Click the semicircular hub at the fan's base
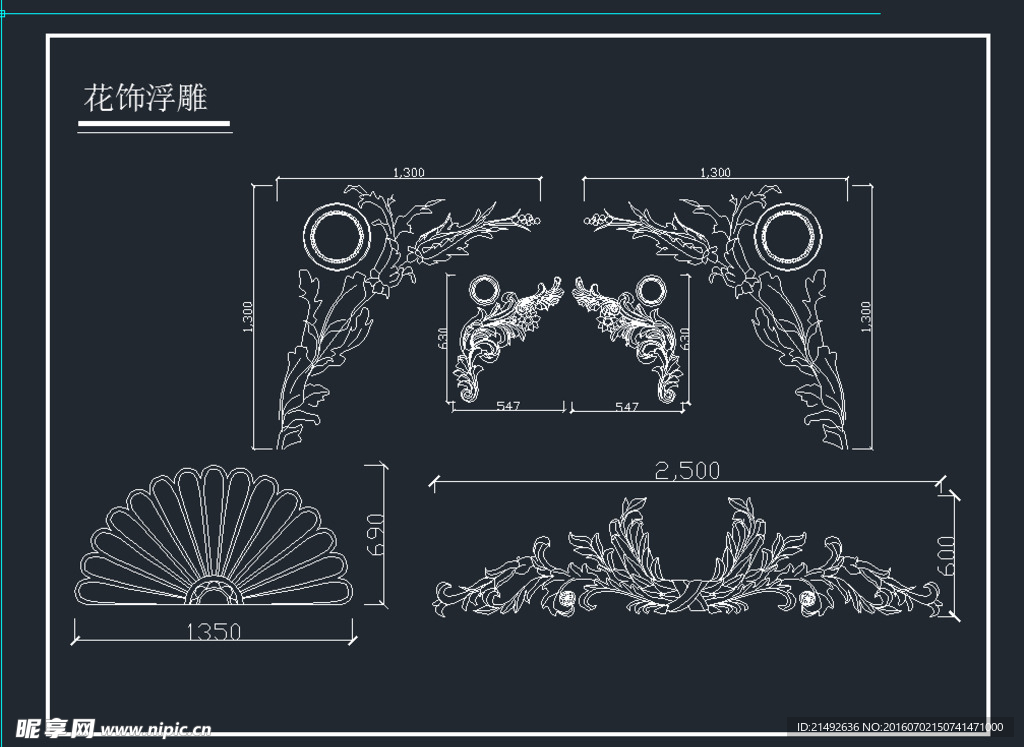1024x747 pixels. click(x=215, y=594)
